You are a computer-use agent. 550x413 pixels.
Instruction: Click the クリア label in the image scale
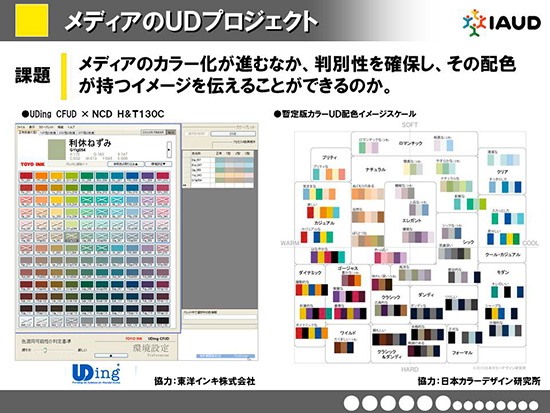point(502,172)
